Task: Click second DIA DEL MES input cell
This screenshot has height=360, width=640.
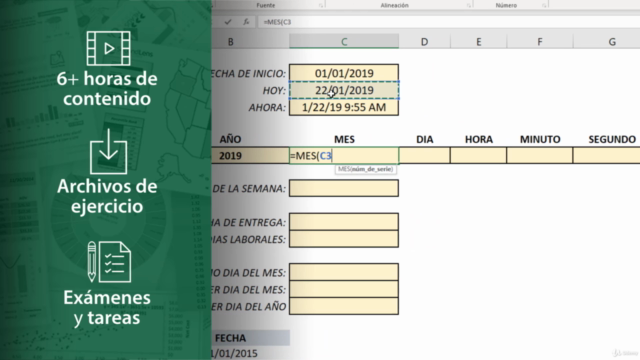Action: tap(344, 289)
